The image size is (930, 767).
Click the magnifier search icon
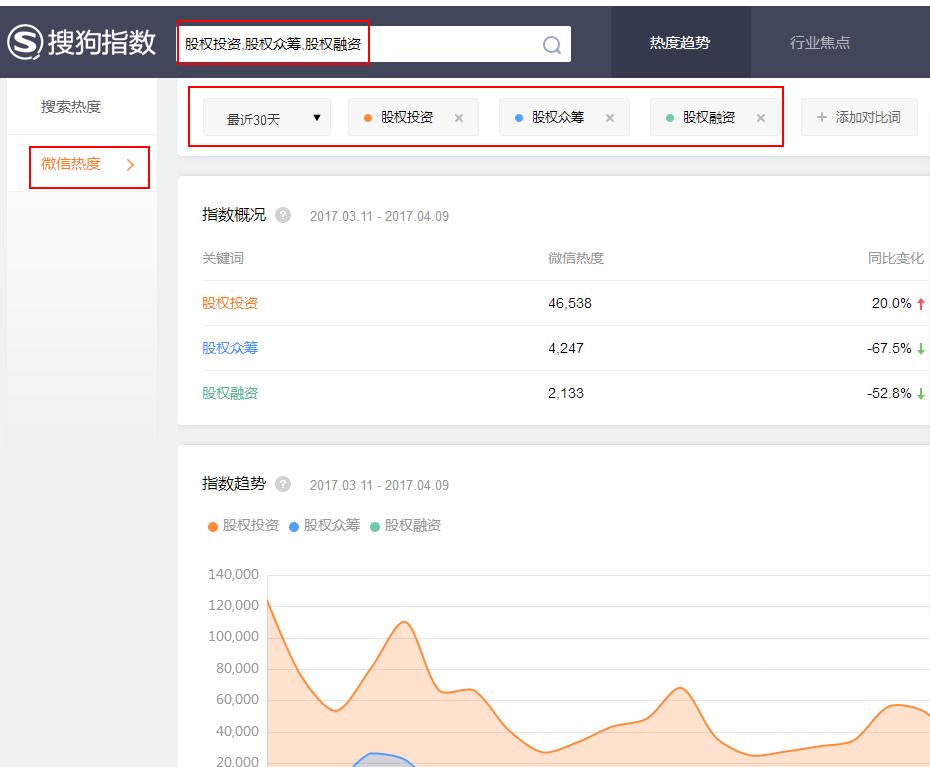tap(550, 44)
